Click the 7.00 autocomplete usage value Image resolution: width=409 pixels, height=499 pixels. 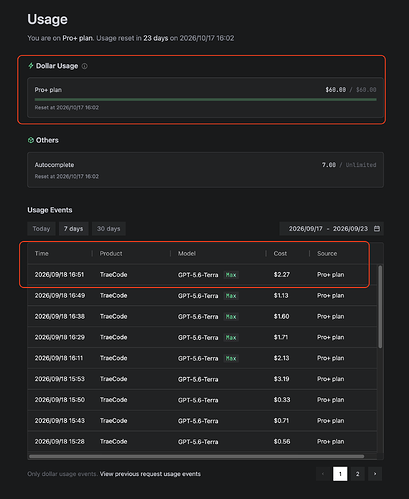[x=329, y=165]
